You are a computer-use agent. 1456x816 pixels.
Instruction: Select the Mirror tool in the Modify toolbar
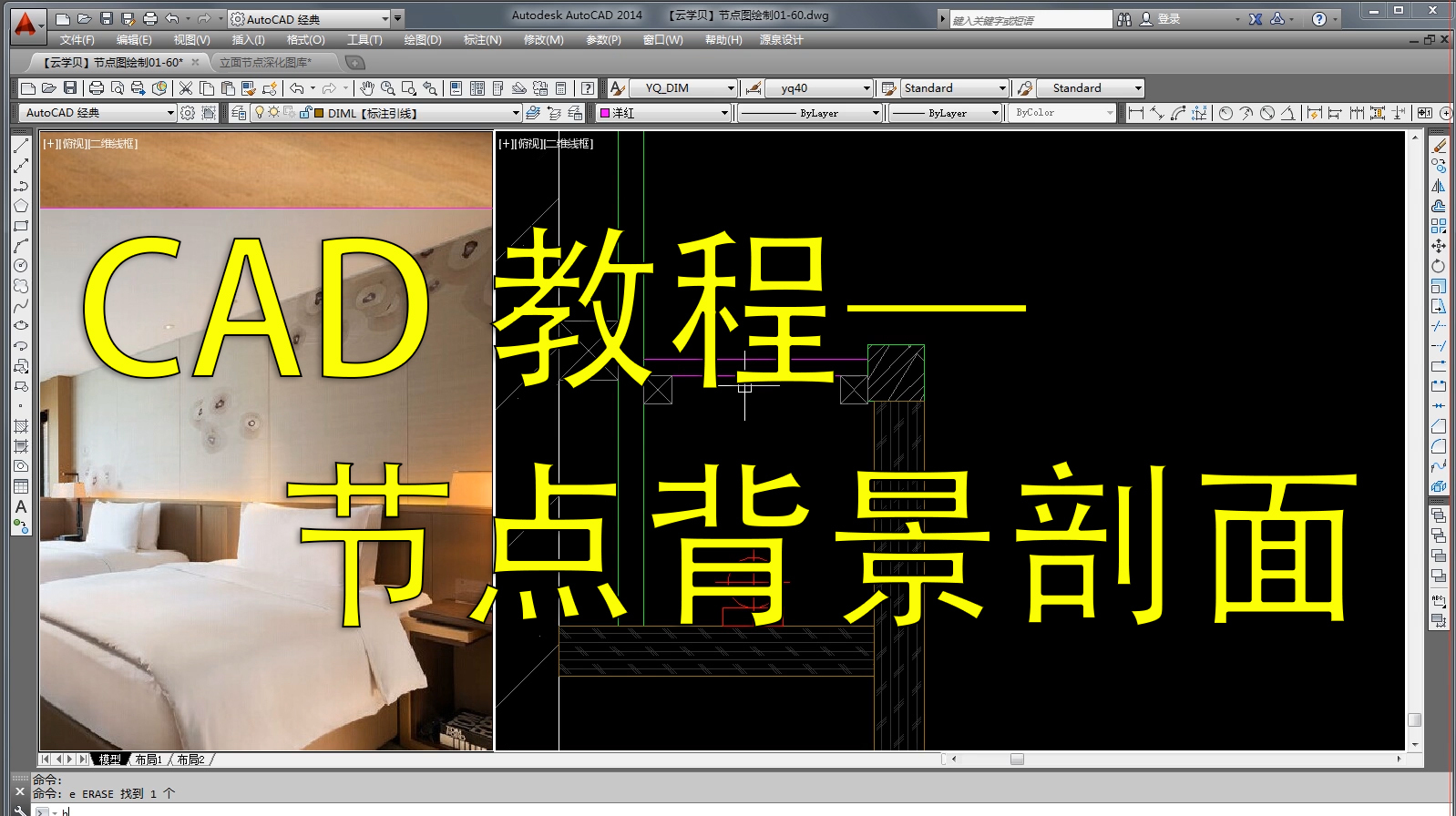point(1439,186)
